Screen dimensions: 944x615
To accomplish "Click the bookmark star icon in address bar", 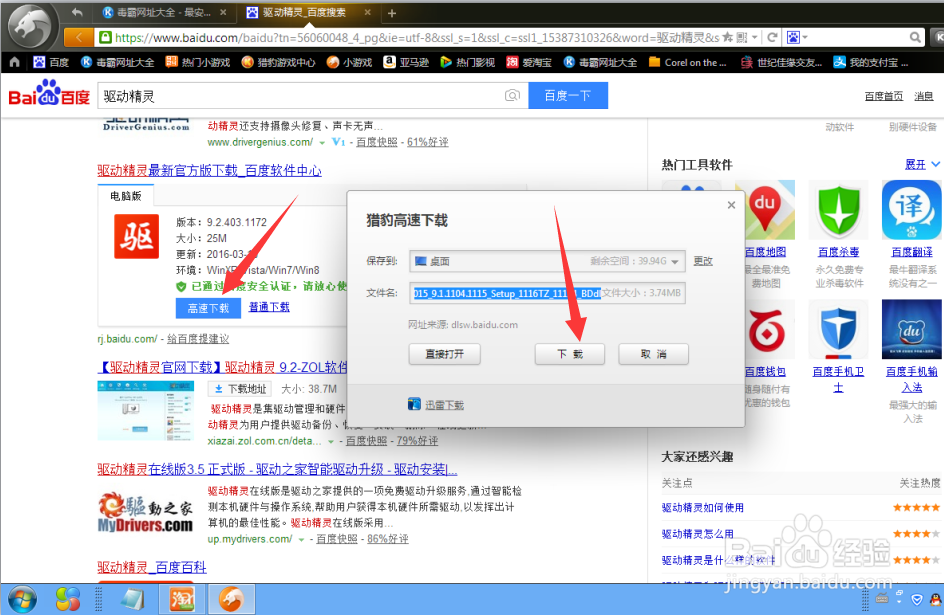I will click(728, 37).
